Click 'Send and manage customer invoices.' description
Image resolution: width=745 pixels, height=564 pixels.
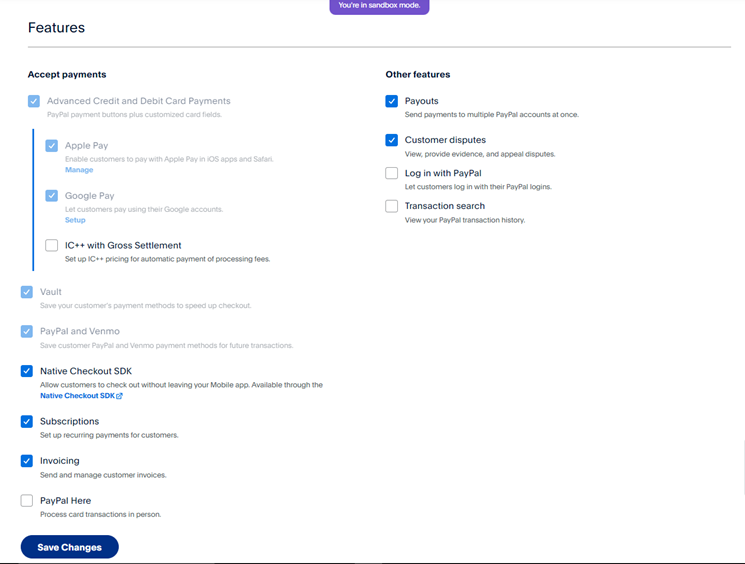pyautogui.click(x=103, y=475)
